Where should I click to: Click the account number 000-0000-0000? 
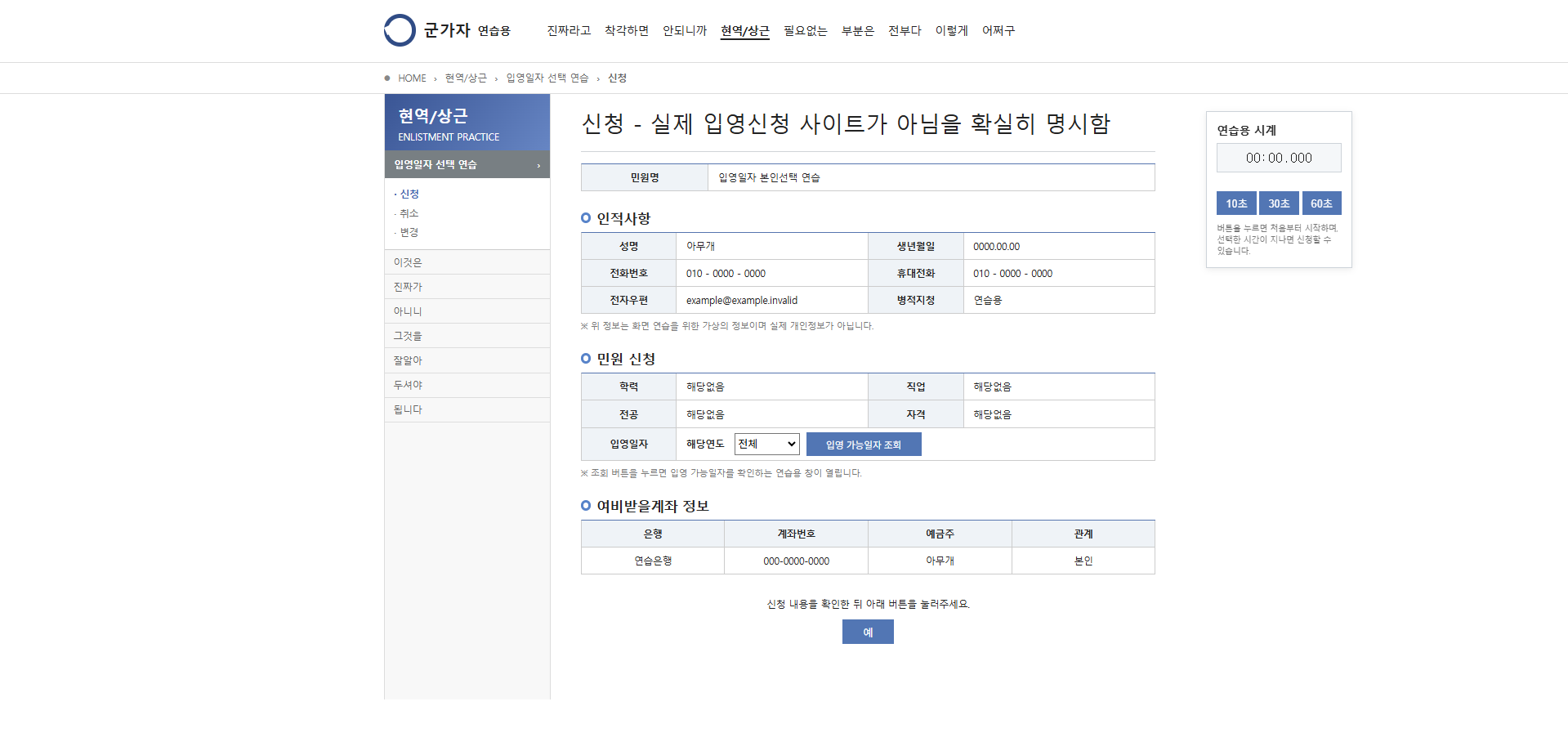[x=797, y=561]
